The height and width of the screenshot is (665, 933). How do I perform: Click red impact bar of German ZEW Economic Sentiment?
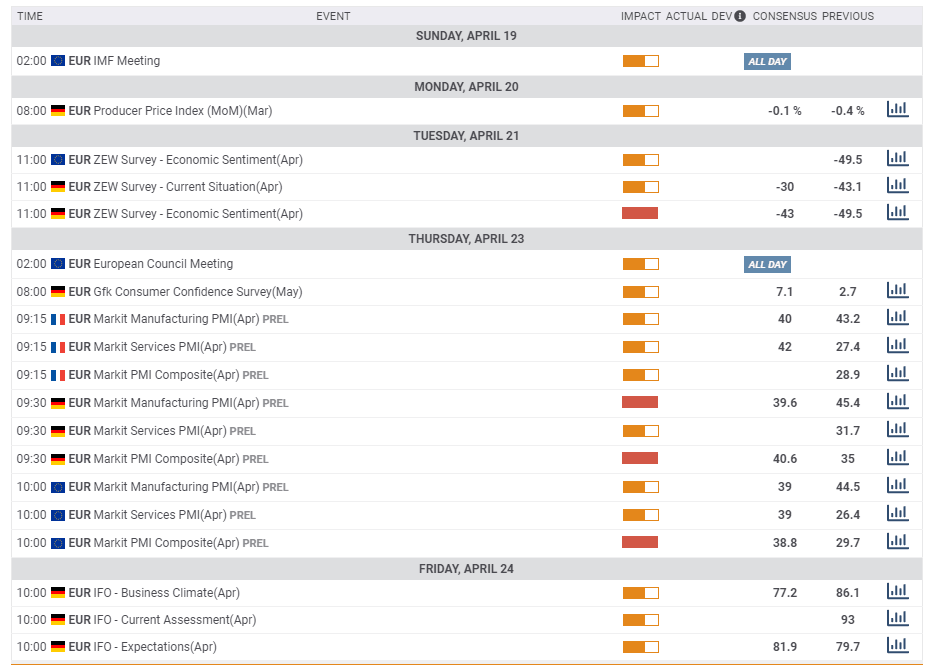coord(640,213)
